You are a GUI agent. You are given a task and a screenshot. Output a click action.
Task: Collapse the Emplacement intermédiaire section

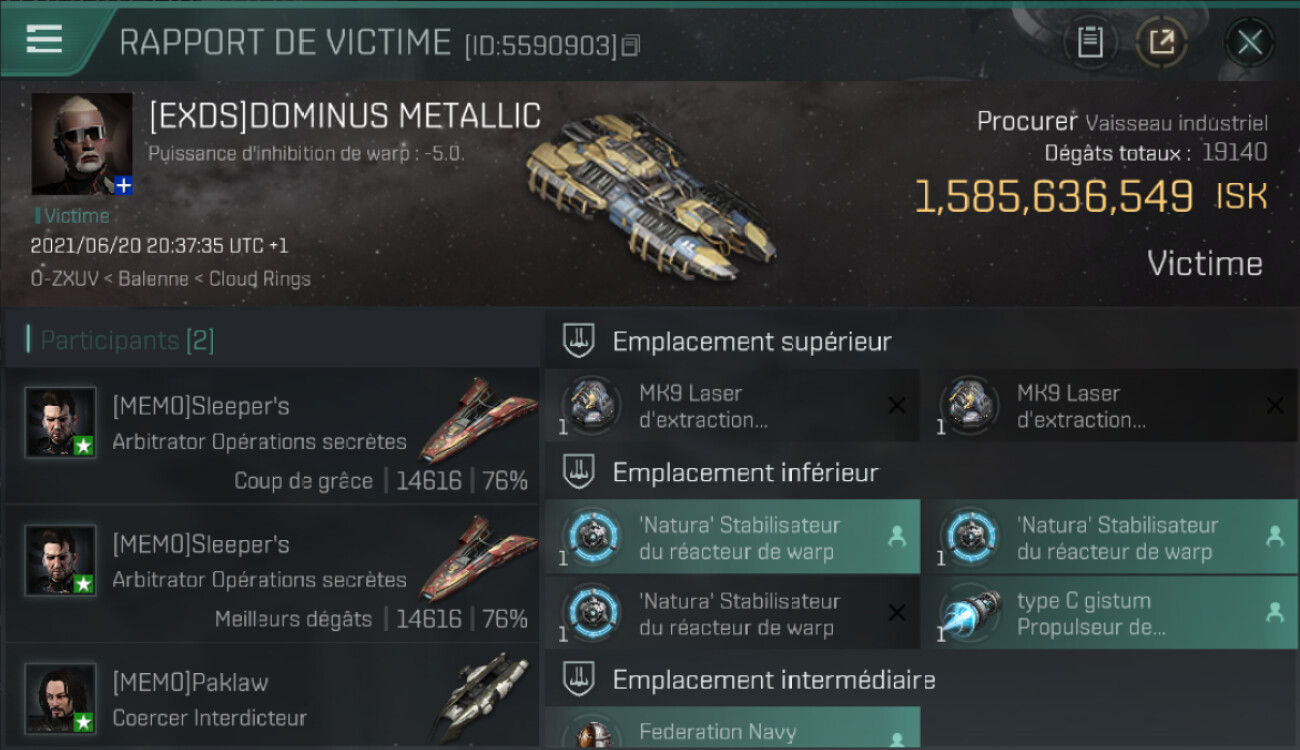579,680
